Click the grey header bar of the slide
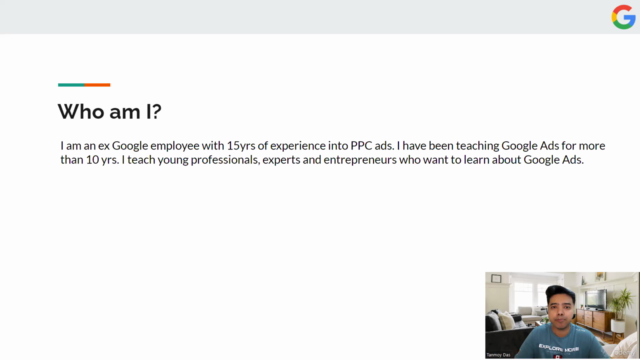The image size is (640, 360). pyautogui.click(x=320, y=17)
